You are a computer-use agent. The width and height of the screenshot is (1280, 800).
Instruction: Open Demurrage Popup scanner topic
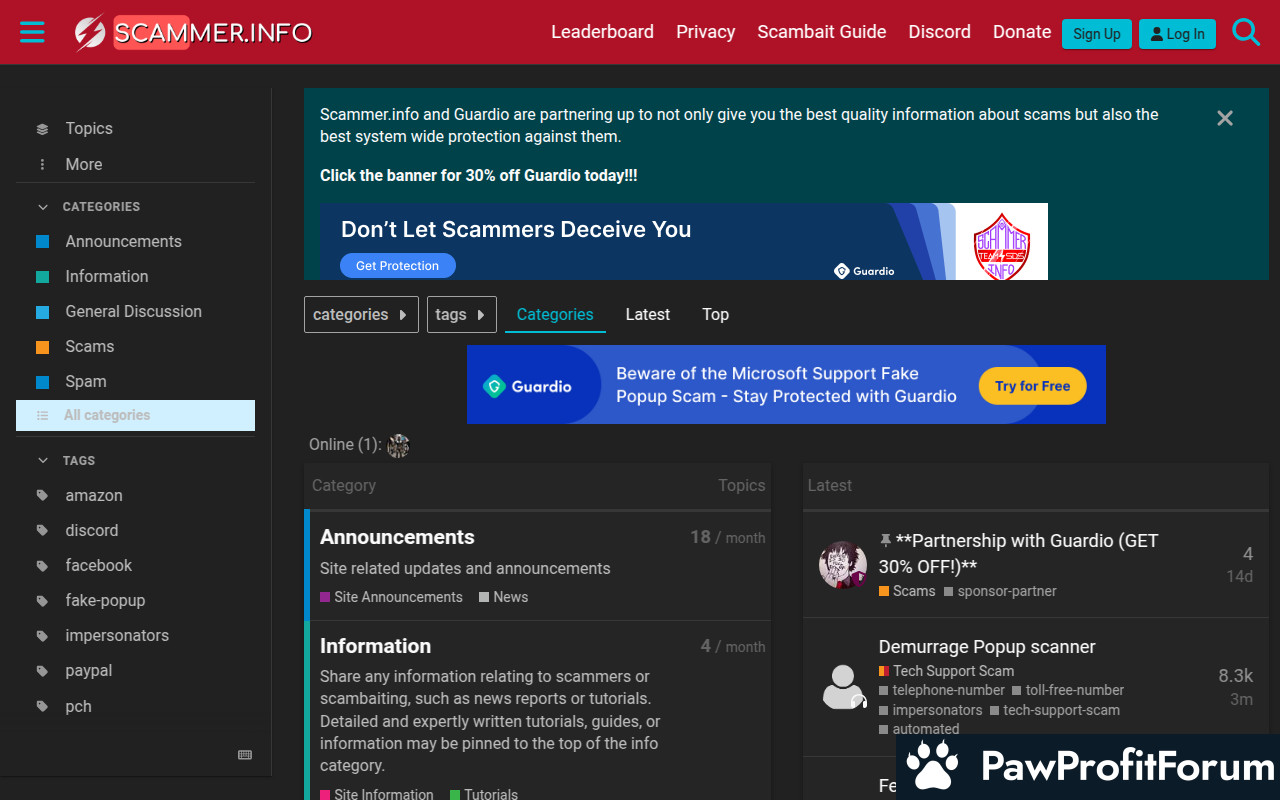coord(987,647)
